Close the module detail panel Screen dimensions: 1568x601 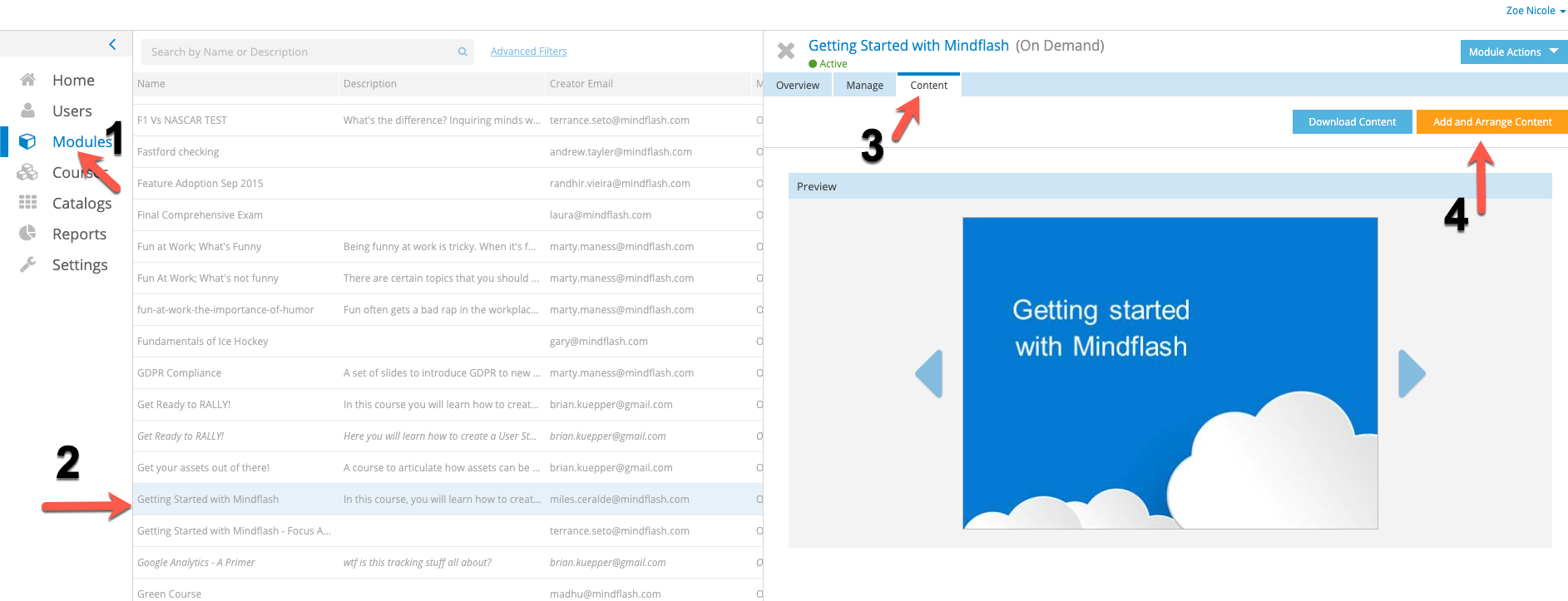point(786,51)
